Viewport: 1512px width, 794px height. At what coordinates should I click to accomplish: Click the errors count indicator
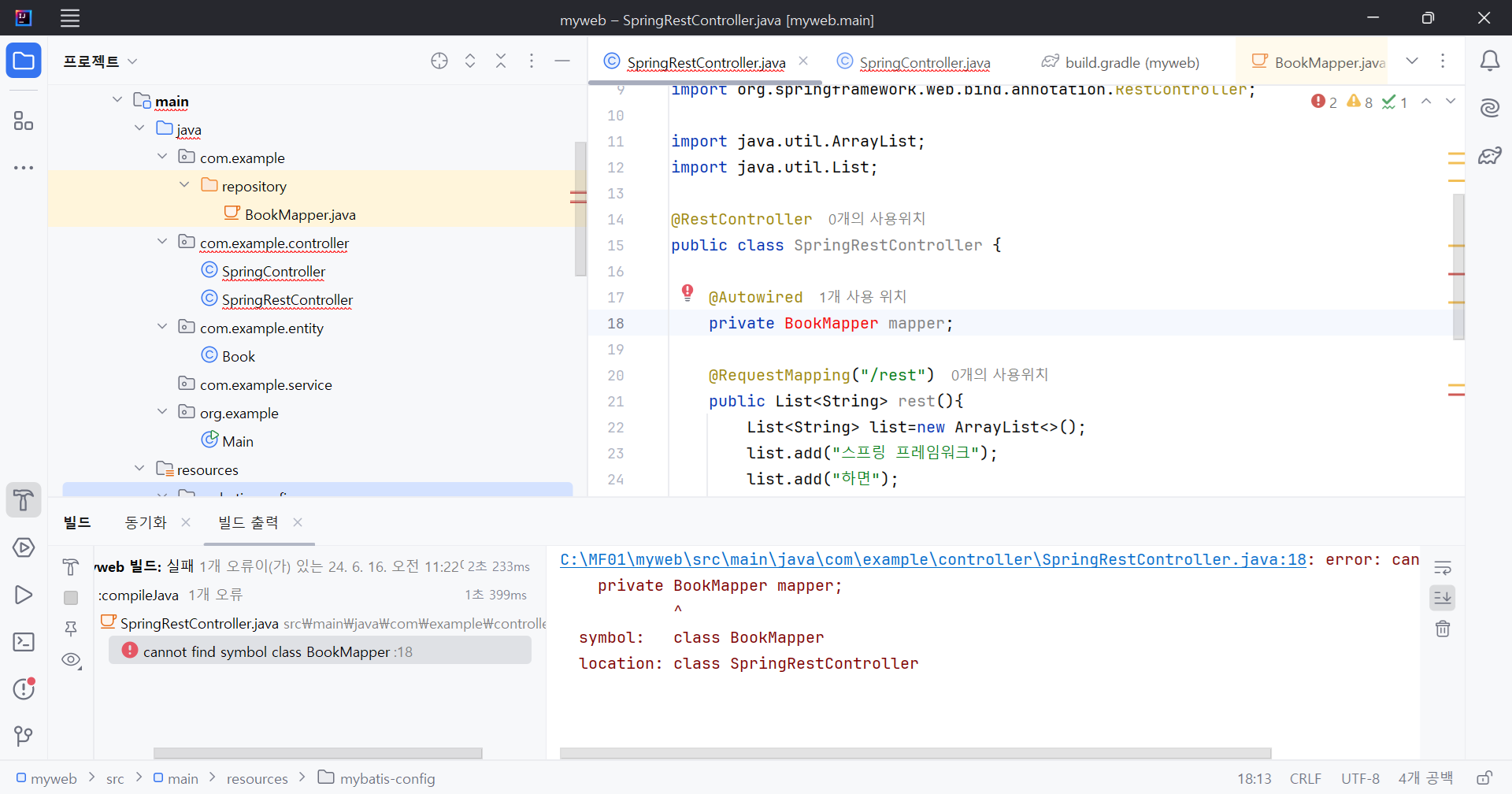click(x=1324, y=102)
